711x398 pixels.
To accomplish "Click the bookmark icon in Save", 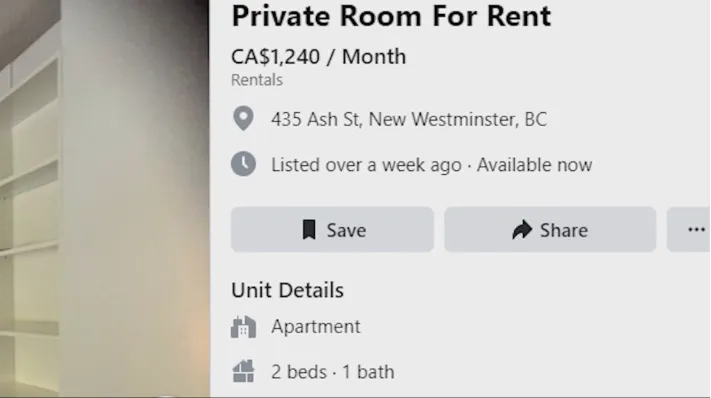I will coord(309,230).
